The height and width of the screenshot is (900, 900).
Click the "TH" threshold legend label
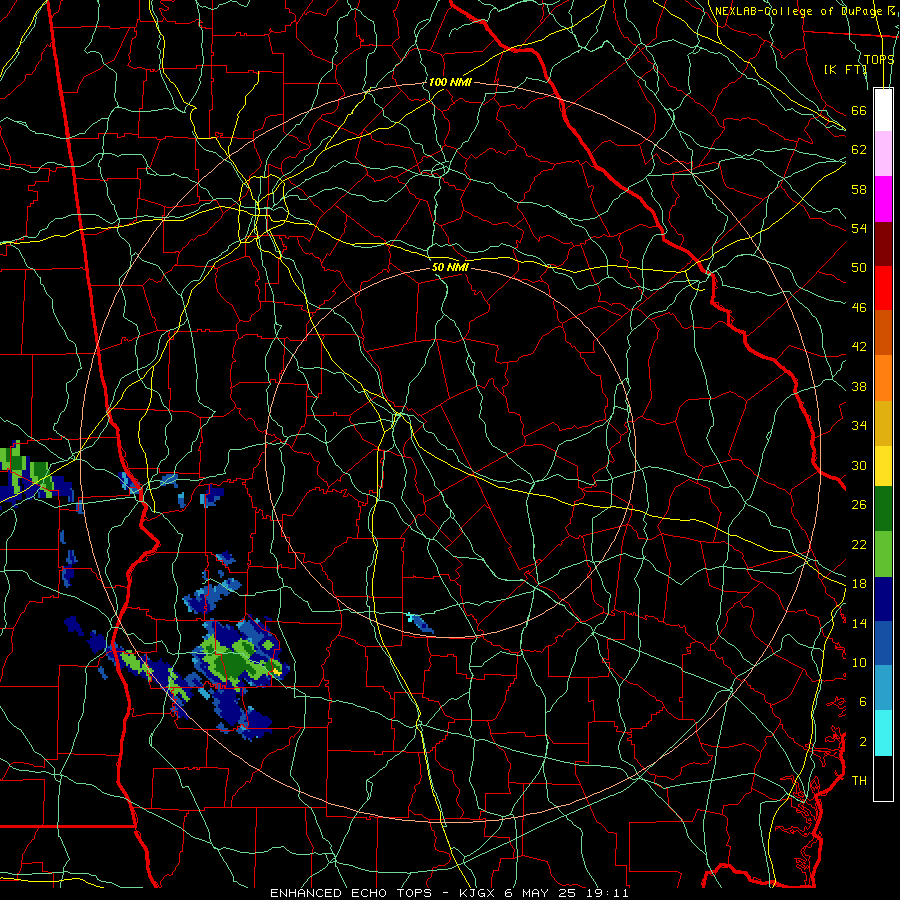[x=859, y=781]
